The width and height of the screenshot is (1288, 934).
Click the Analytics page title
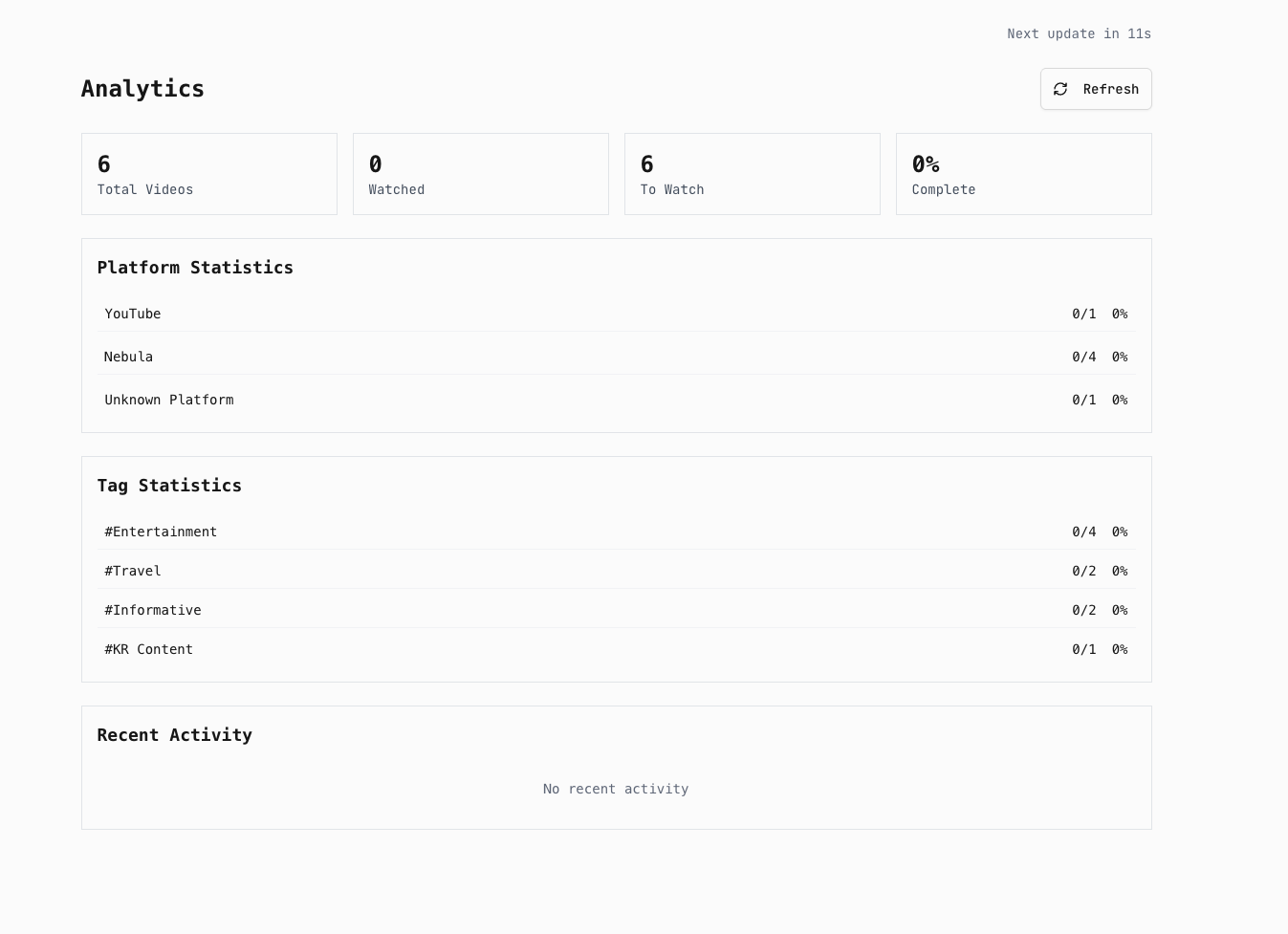(142, 89)
